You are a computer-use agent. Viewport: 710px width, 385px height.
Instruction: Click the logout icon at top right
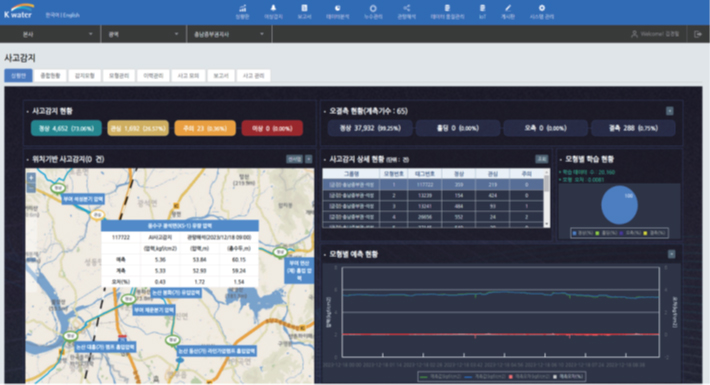tap(698, 34)
